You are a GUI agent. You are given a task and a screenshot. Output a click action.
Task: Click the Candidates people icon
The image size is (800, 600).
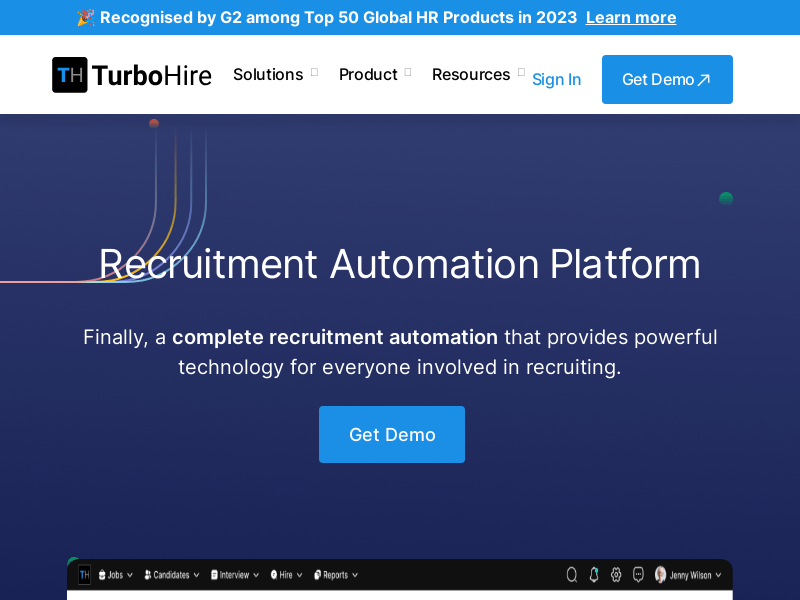click(147, 575)
